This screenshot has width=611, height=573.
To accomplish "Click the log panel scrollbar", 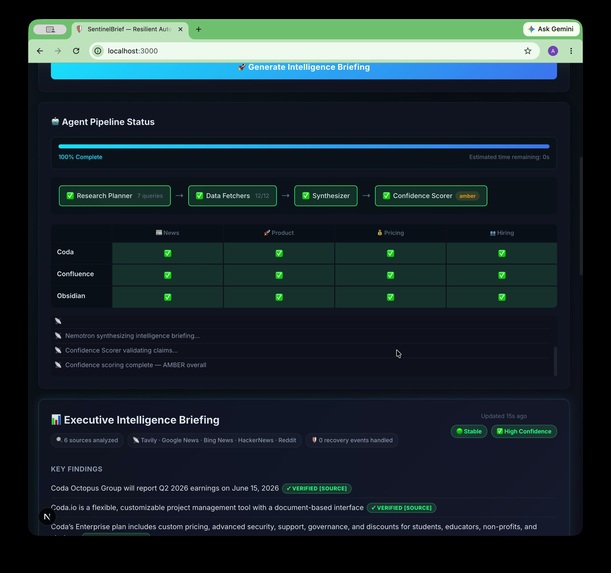I will [x=555, y=361].
